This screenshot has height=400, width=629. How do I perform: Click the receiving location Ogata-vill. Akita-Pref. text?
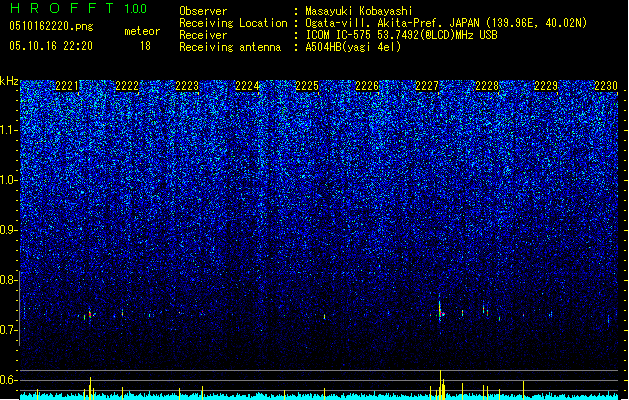pos(446,23)
